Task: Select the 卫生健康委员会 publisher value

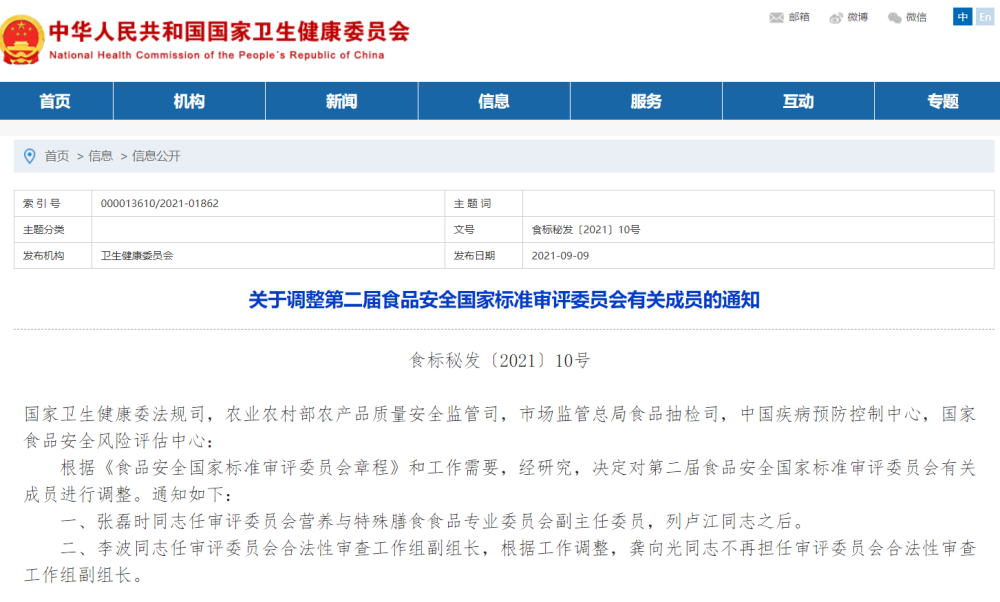Action: [137, 256]
